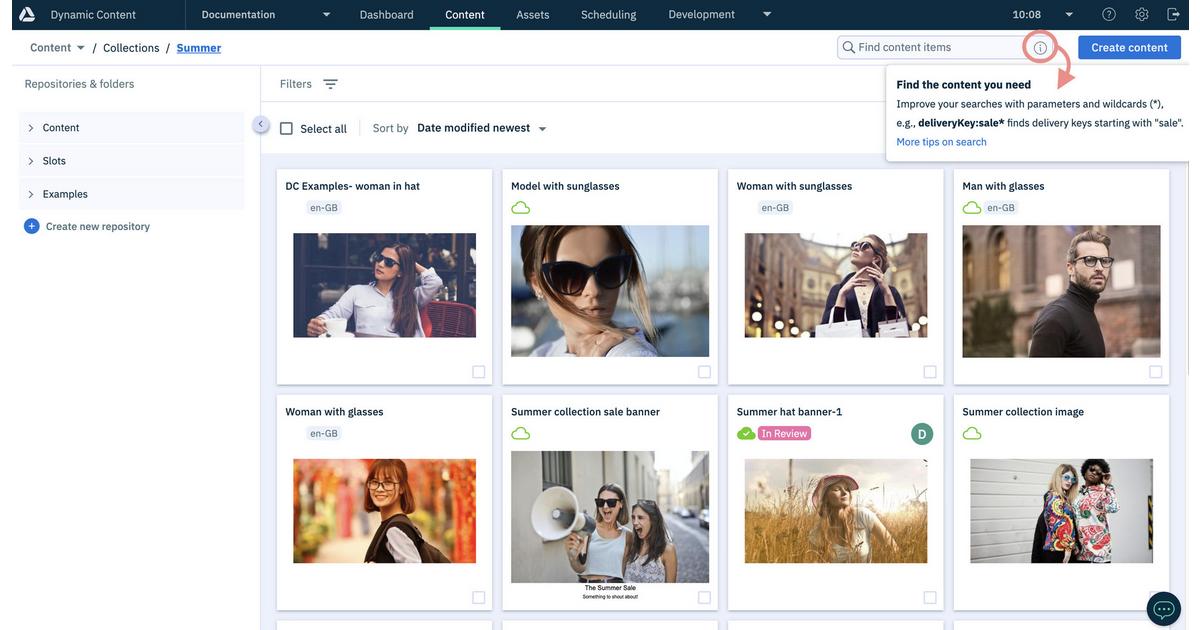Tick the Select all checkbox

tap(287, 129)
